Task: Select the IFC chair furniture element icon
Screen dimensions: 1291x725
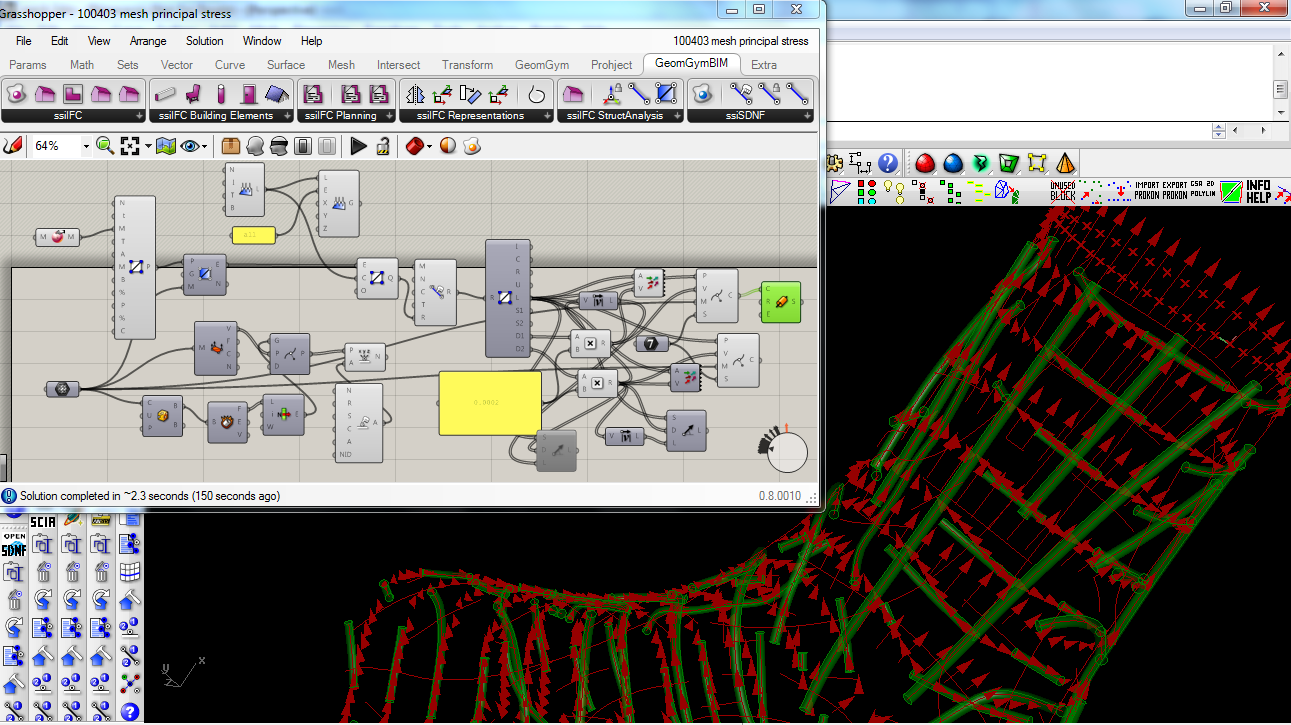Action: (194, 94)
